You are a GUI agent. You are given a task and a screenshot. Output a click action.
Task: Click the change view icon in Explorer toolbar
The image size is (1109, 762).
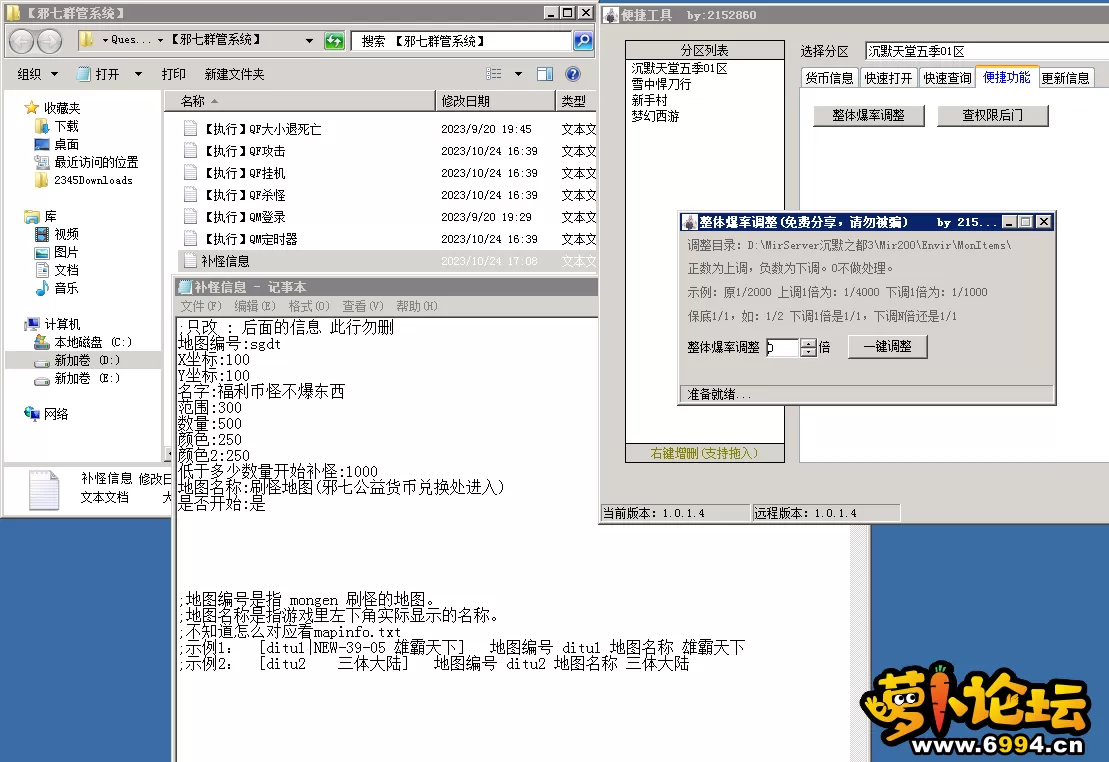point(494,74)
